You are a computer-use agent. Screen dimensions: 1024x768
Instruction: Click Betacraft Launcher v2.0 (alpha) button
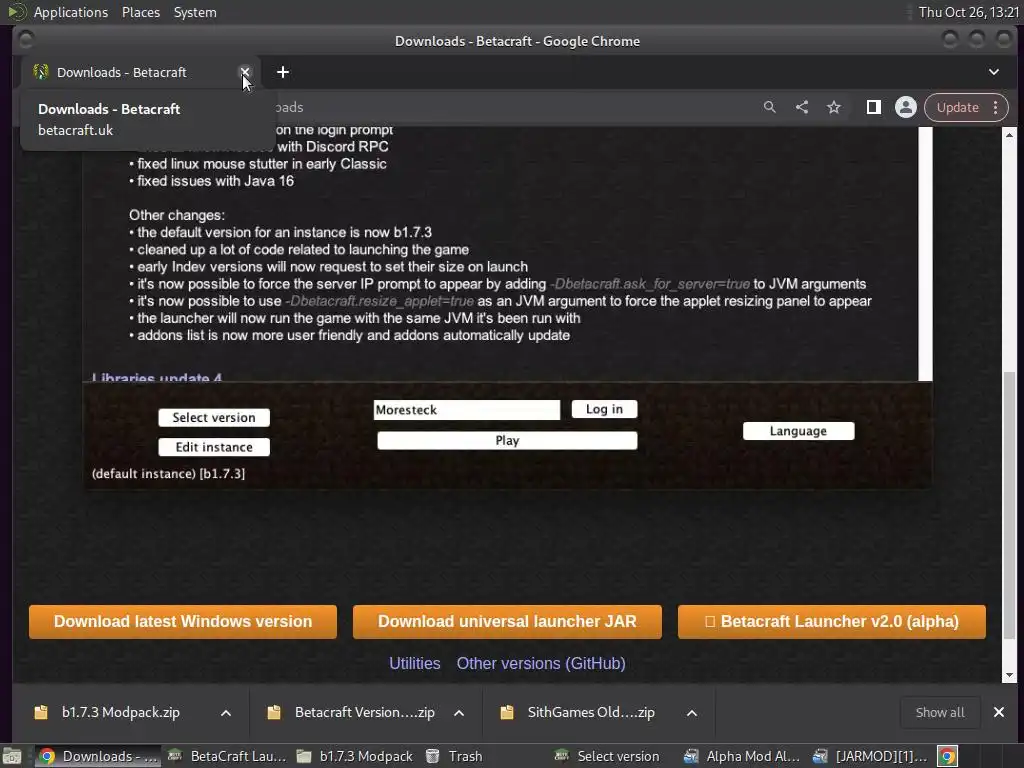pos(832,621)
